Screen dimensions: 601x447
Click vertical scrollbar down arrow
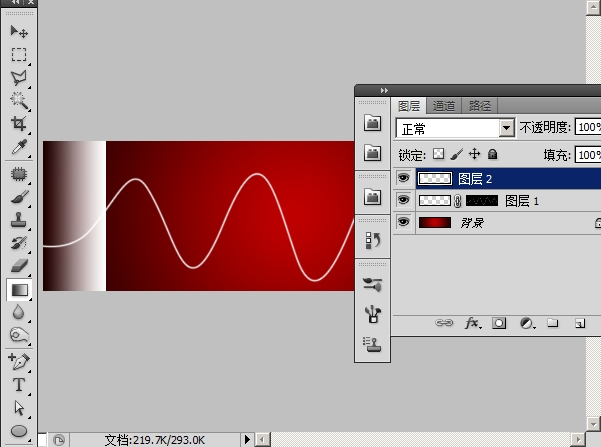[593, 424]
